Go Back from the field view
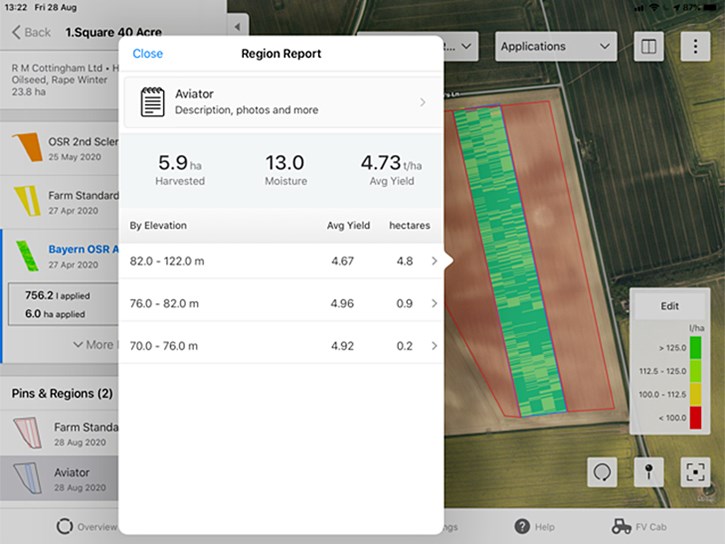Screen dimensions: 725x544 tap(31, 32)
